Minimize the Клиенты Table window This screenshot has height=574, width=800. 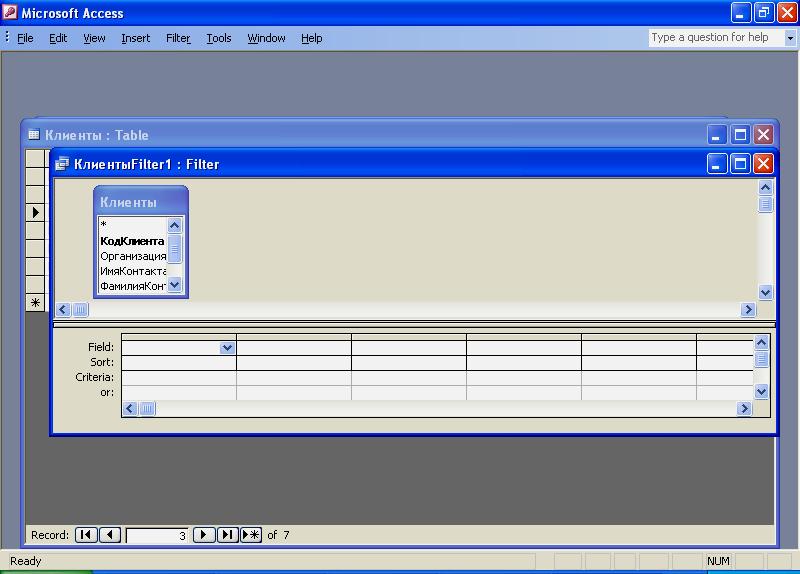pos(717,135)
